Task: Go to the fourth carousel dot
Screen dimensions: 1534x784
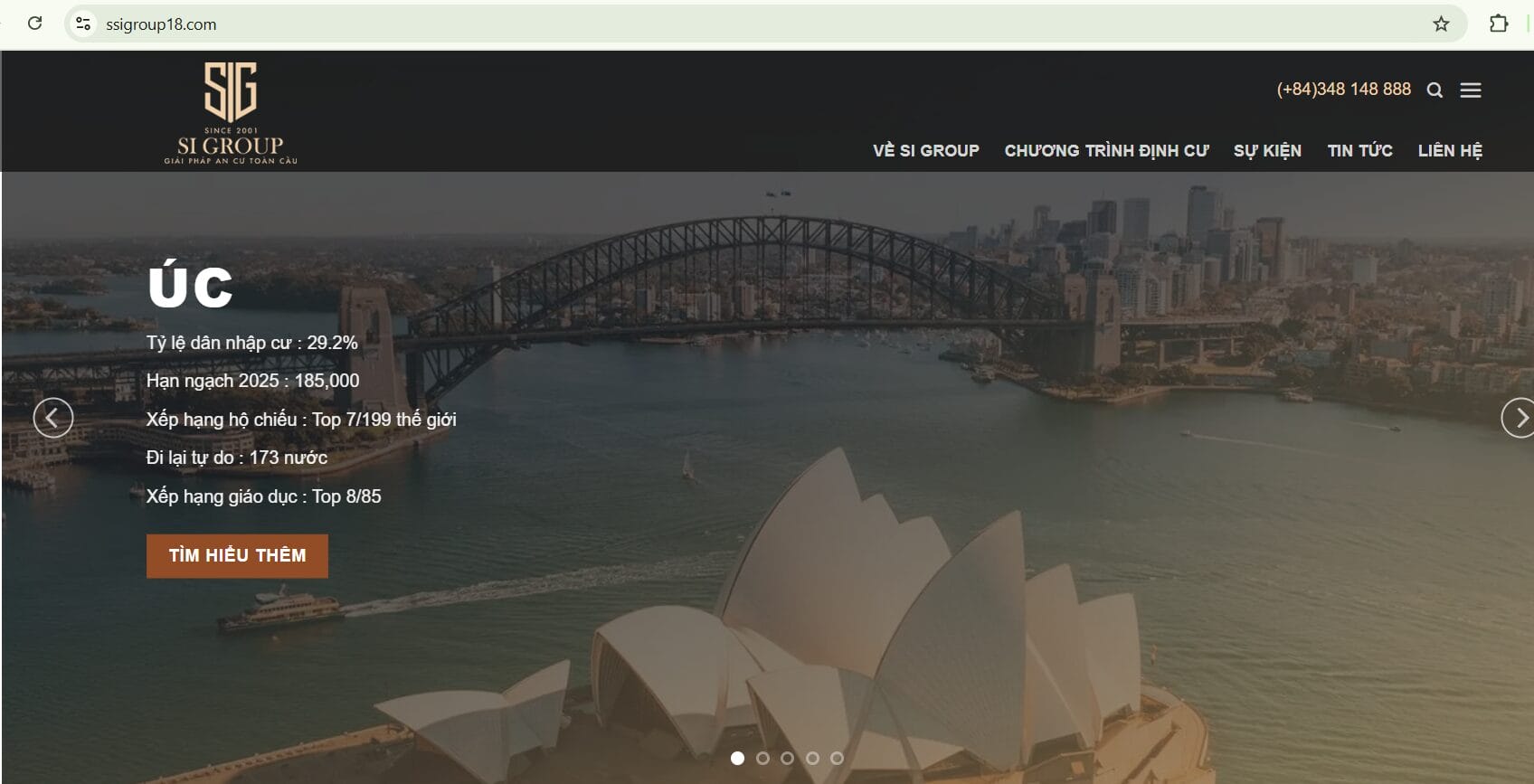Action: [812, 758]
